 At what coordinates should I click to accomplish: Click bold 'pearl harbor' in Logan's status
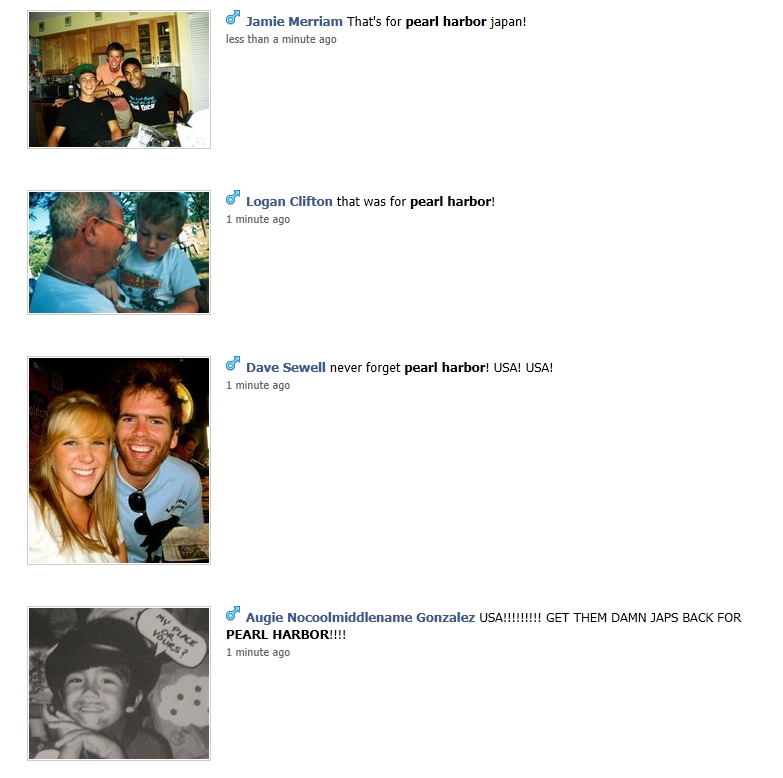click(451, 202)
